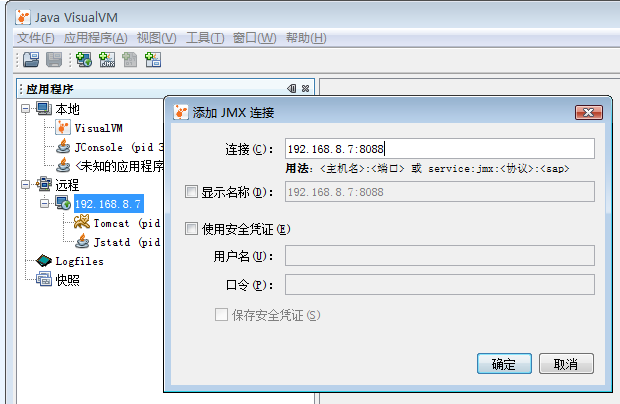Enable the 显示名称 checkbox
This screenshot has width=620, height=404.
coord(191,192)
